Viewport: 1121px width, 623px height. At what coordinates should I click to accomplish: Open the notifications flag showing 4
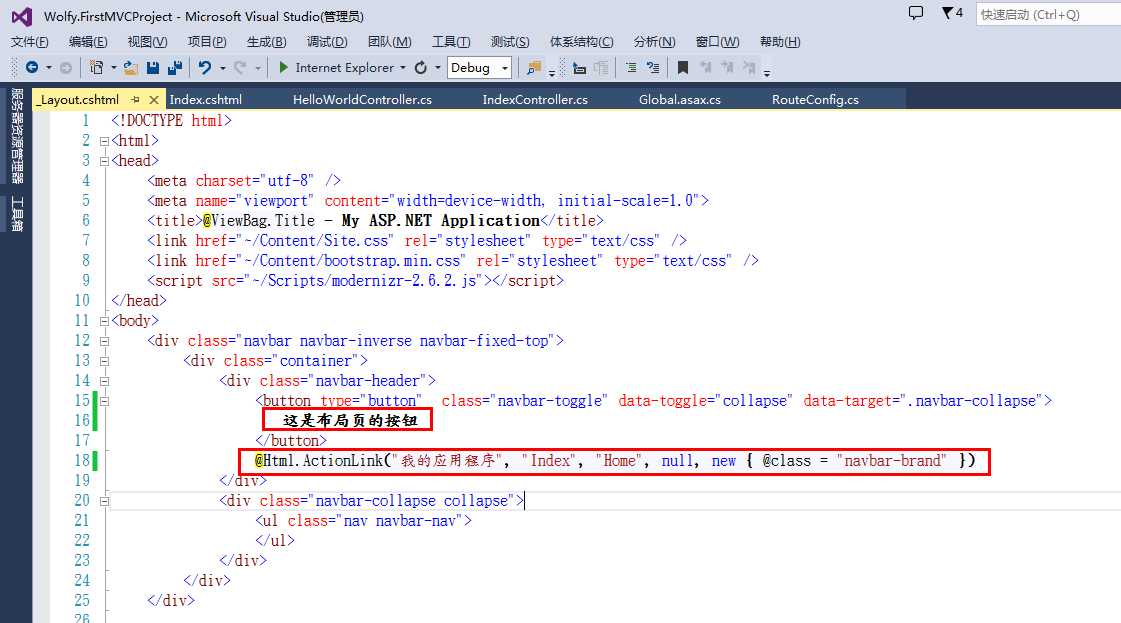click(x=952, y=13)
